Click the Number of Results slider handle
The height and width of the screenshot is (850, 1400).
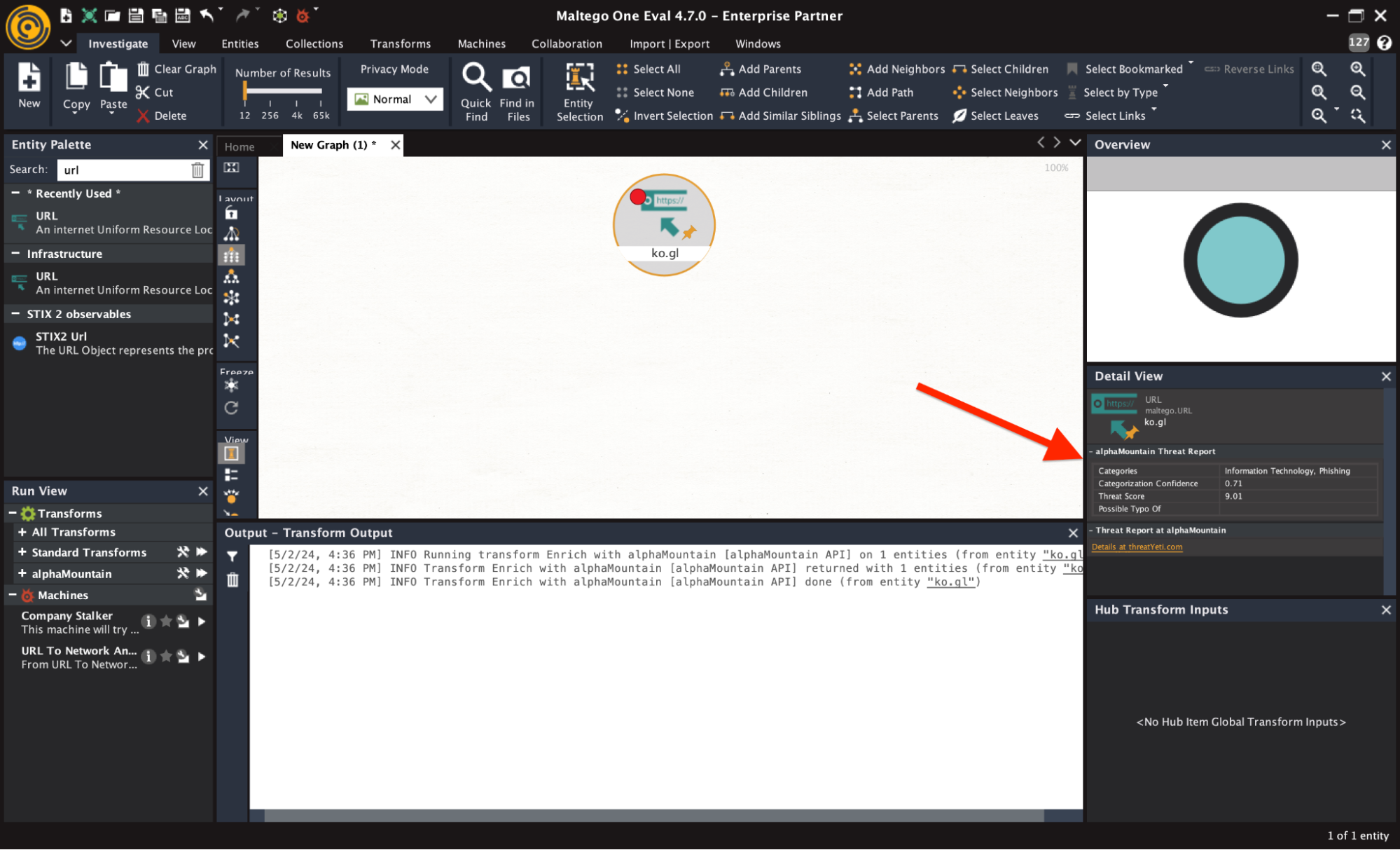(x=244, y=90)
